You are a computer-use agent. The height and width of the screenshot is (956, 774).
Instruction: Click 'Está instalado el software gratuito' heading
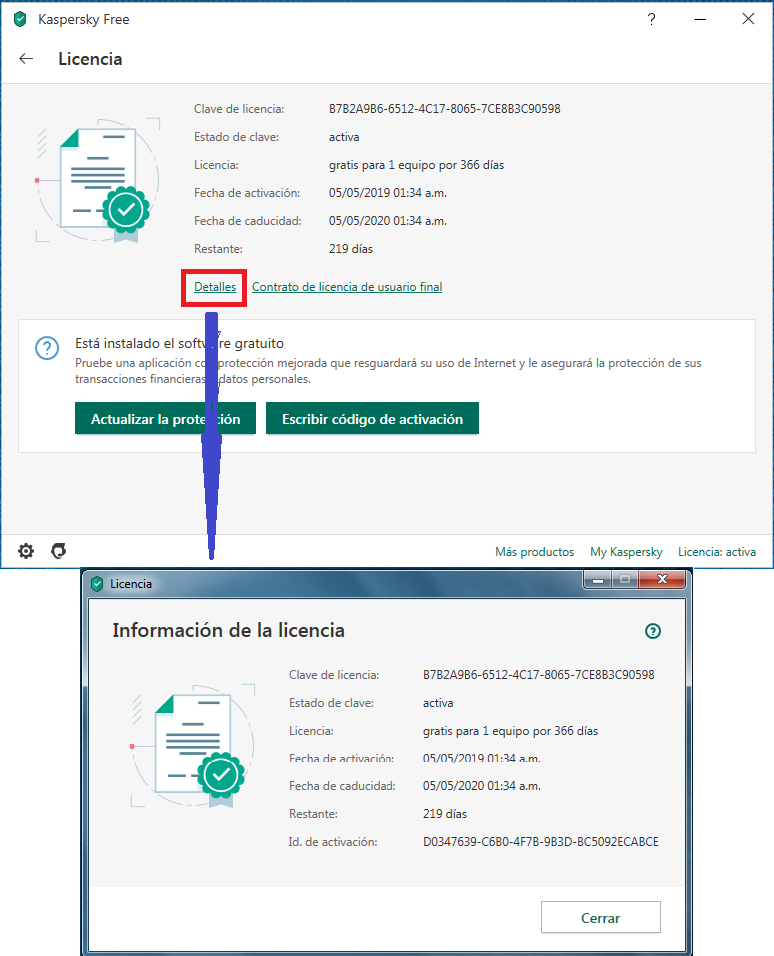179,343
